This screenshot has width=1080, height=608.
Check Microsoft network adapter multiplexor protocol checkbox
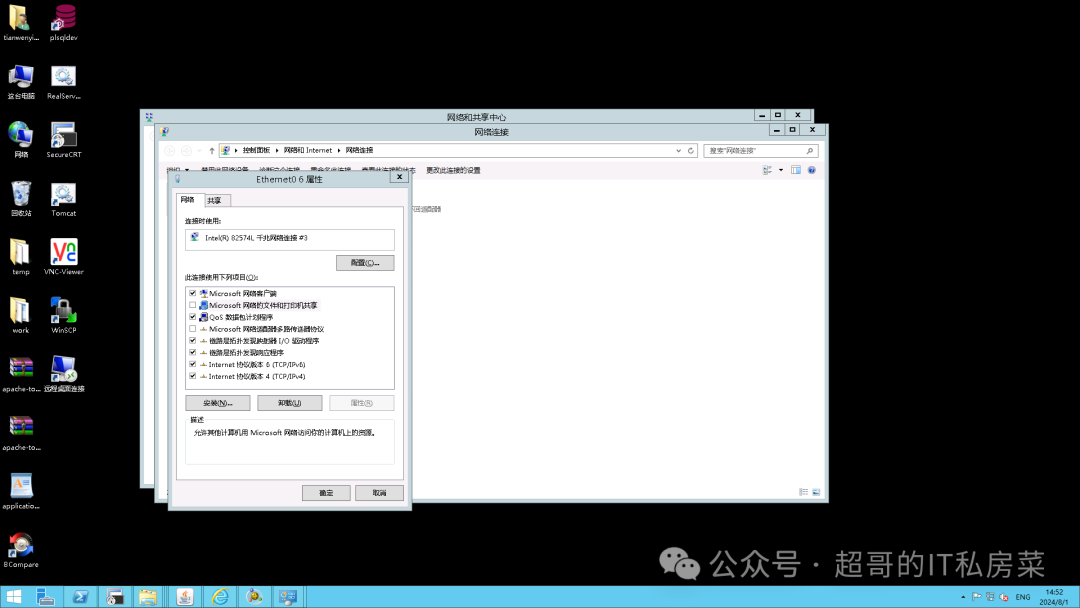click(193, 329)
